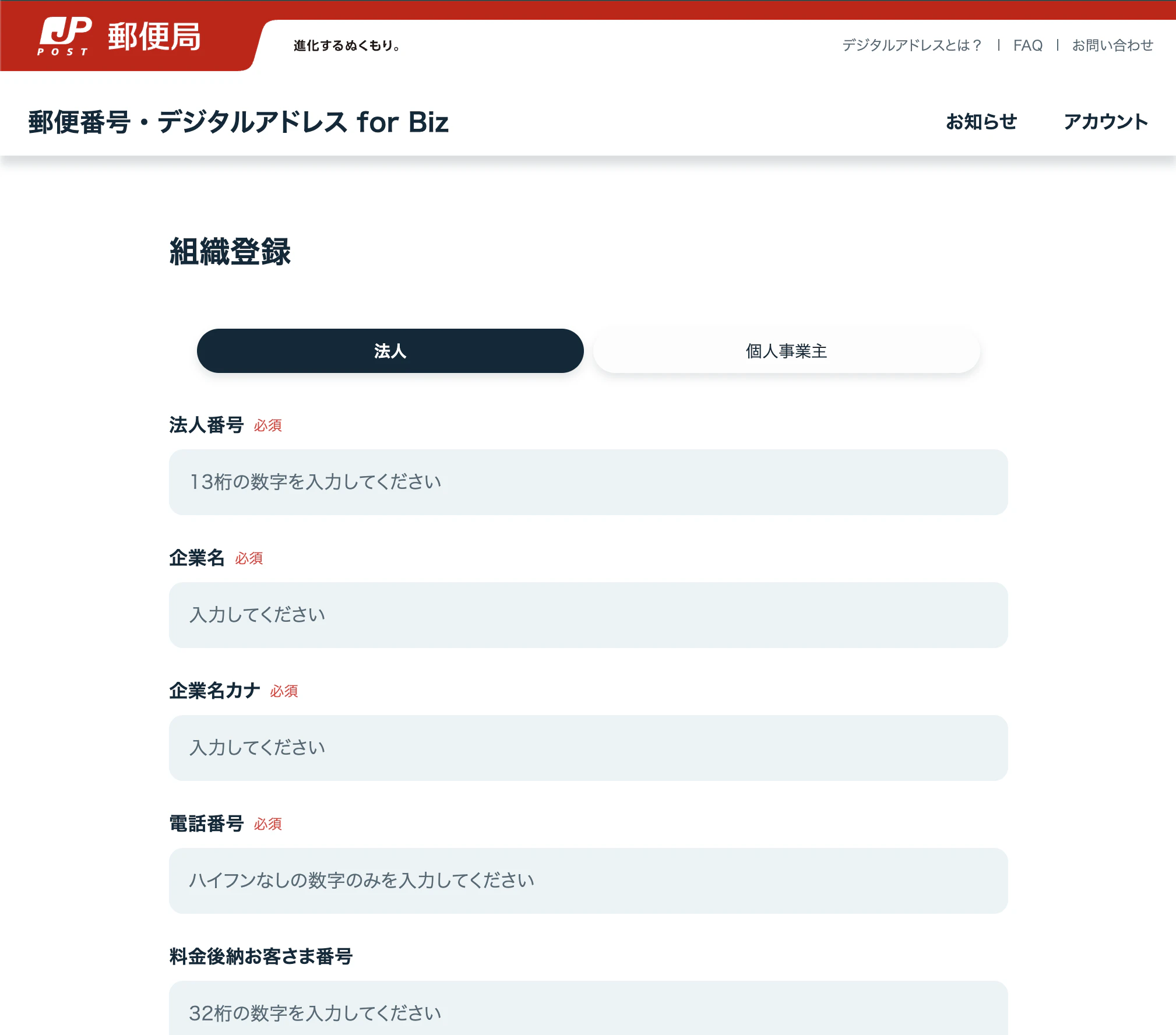Click the 電話番号 field label
Image resolution: width=1176 pixels, height=1035 pixels.
(206, 823)
